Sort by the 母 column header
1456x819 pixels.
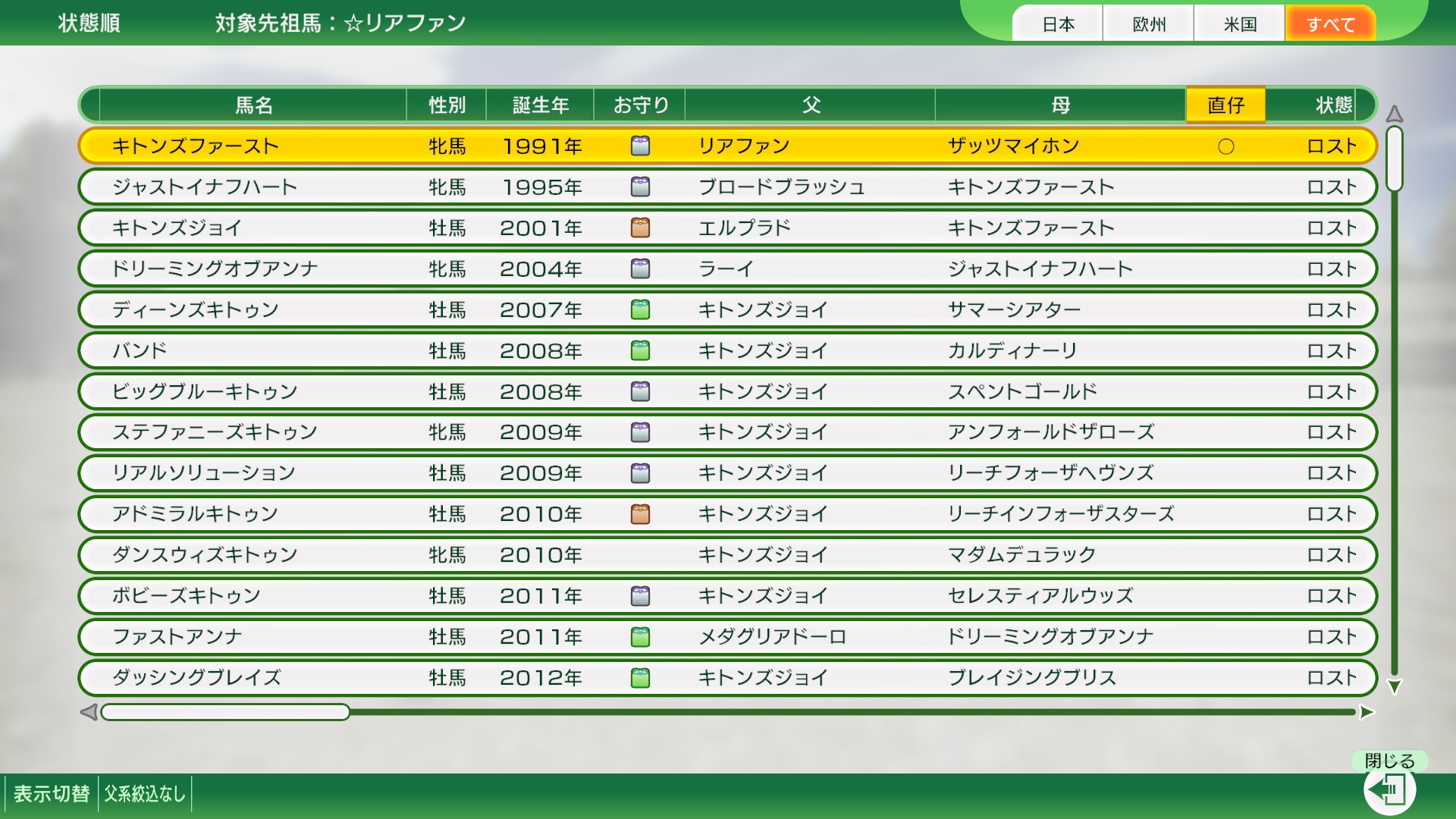[x=1060, y=105]
